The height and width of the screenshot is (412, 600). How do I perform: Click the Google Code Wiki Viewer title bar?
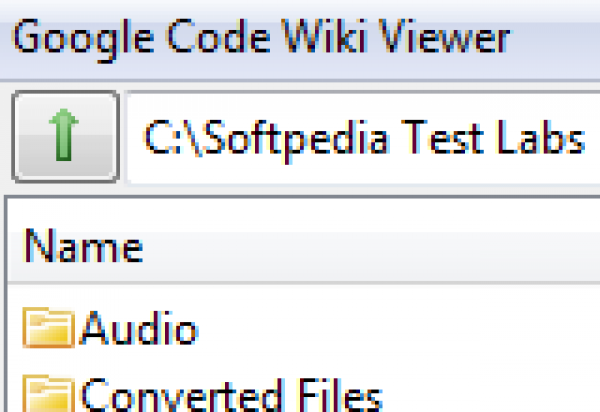[x=300, y=40]
